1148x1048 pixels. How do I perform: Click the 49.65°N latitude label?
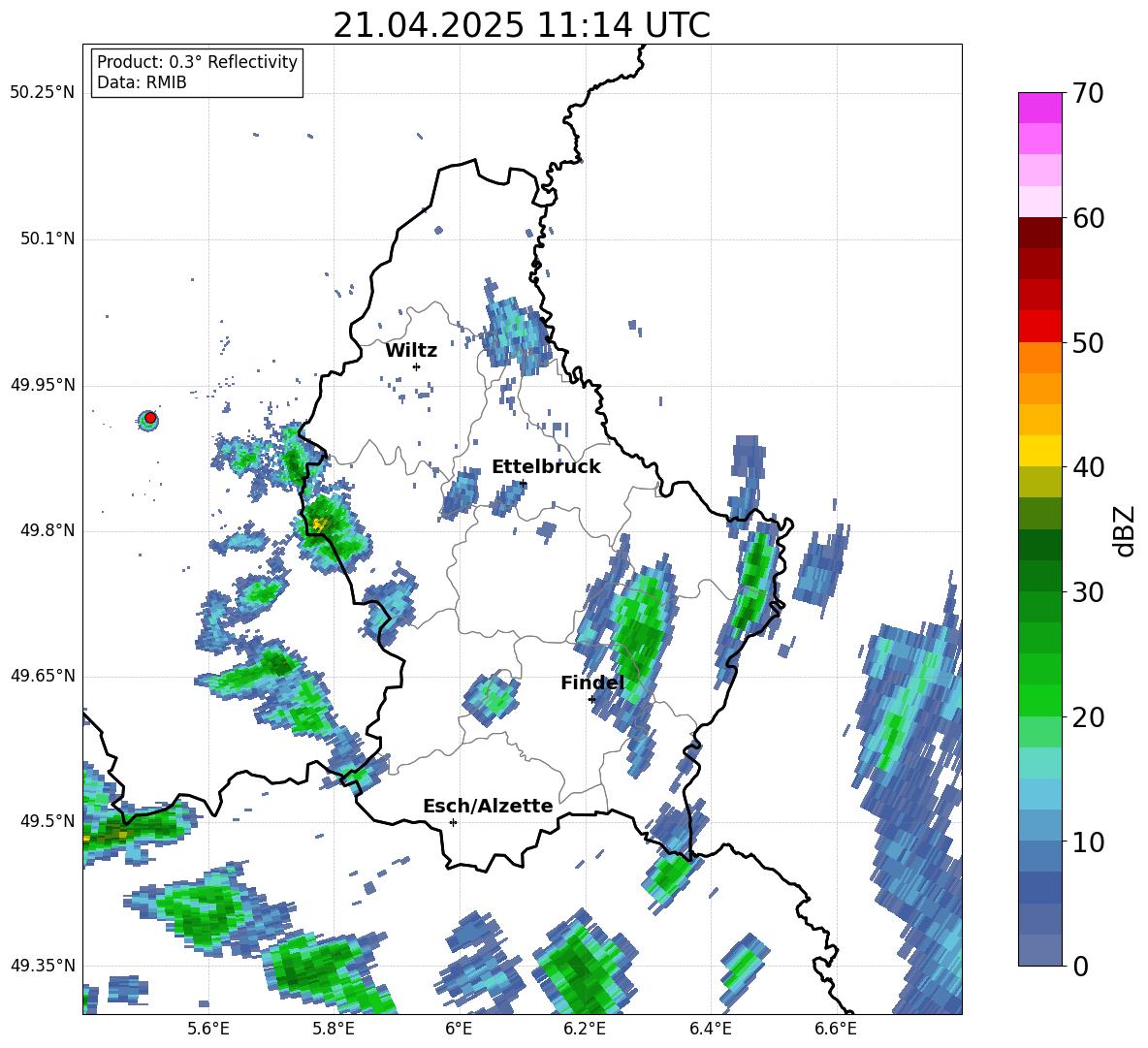pos(43,676)
